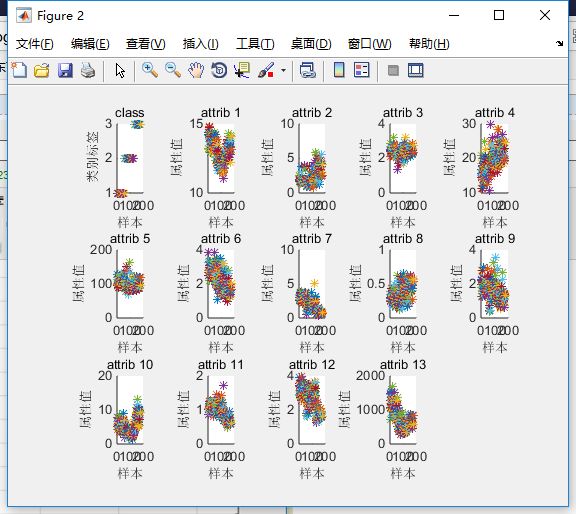The height and width of the screenshot is (514, 576).
Task: Close the Figure 2 window
Action: (545, 15)
